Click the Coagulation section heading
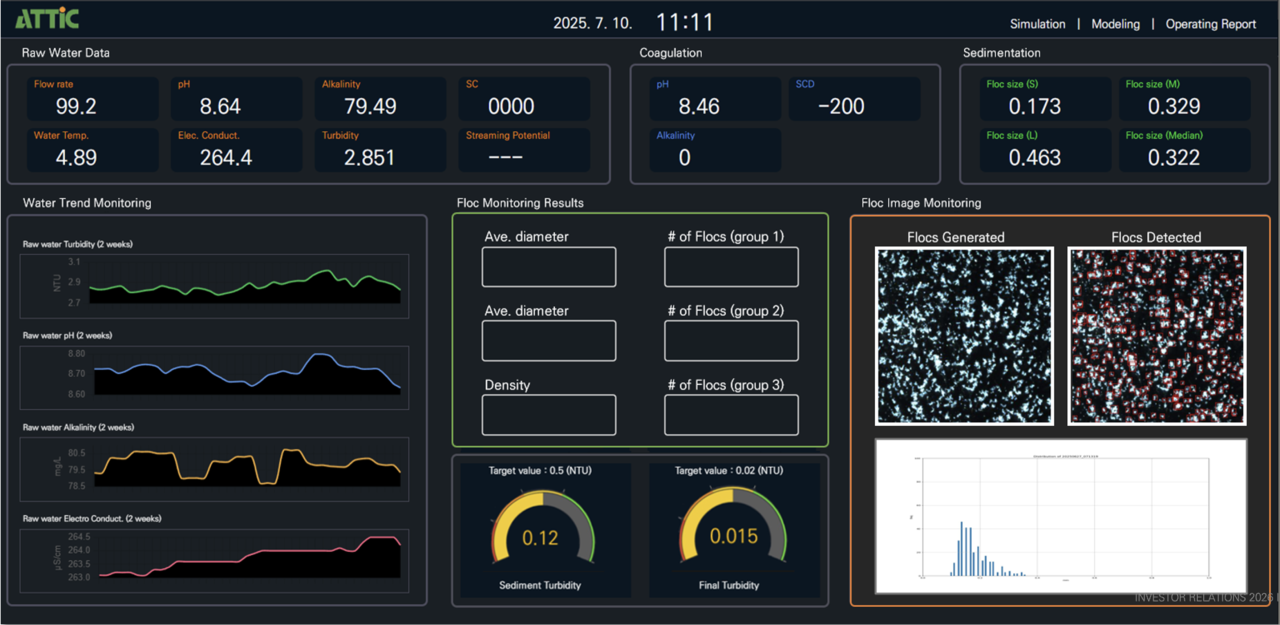This screenshot has width=1280, height=625. 671,53
